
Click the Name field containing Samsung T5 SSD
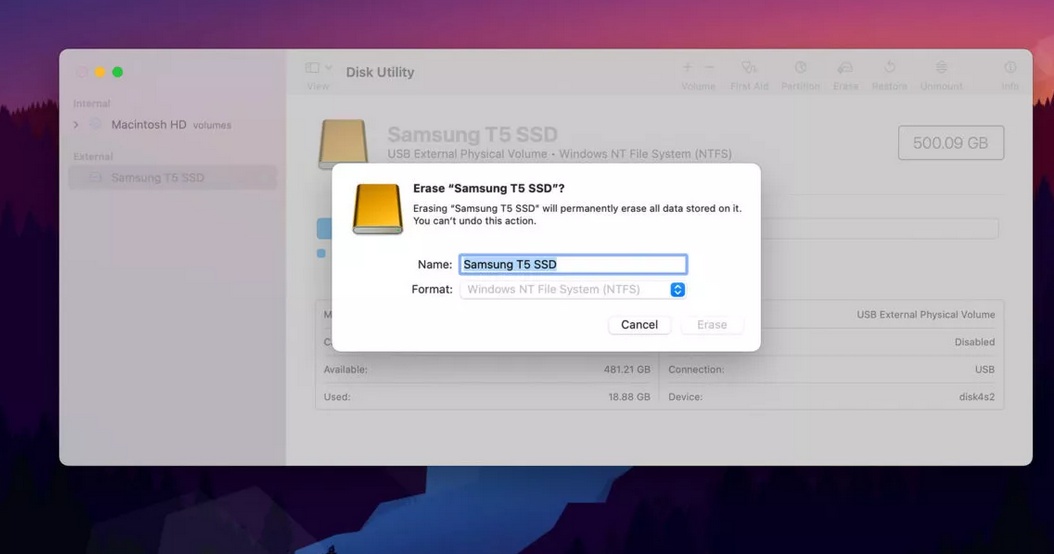[x=573, y=264]
